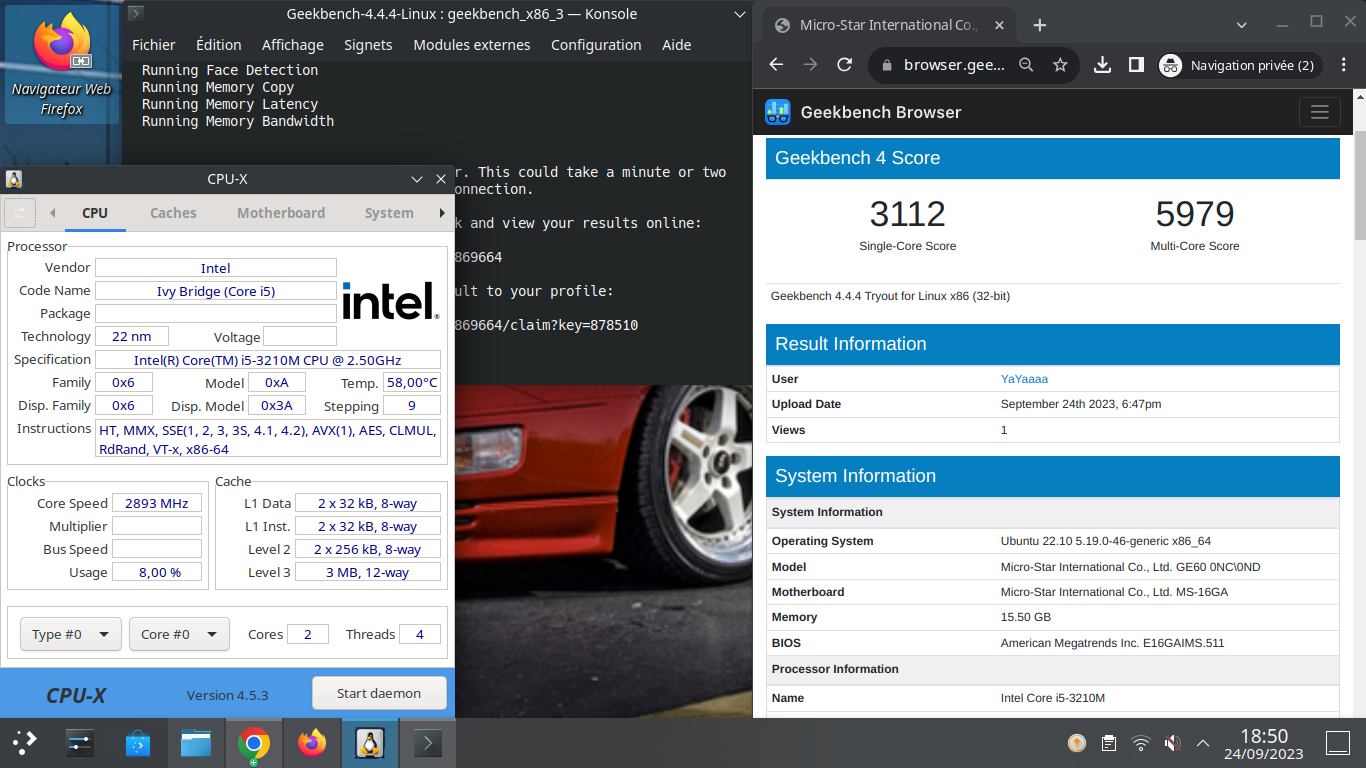Image resolution: width=1366 pixels, height=768 pixels.
Task: Open the clipboard tray icon
Action: tap(1109, 743)
